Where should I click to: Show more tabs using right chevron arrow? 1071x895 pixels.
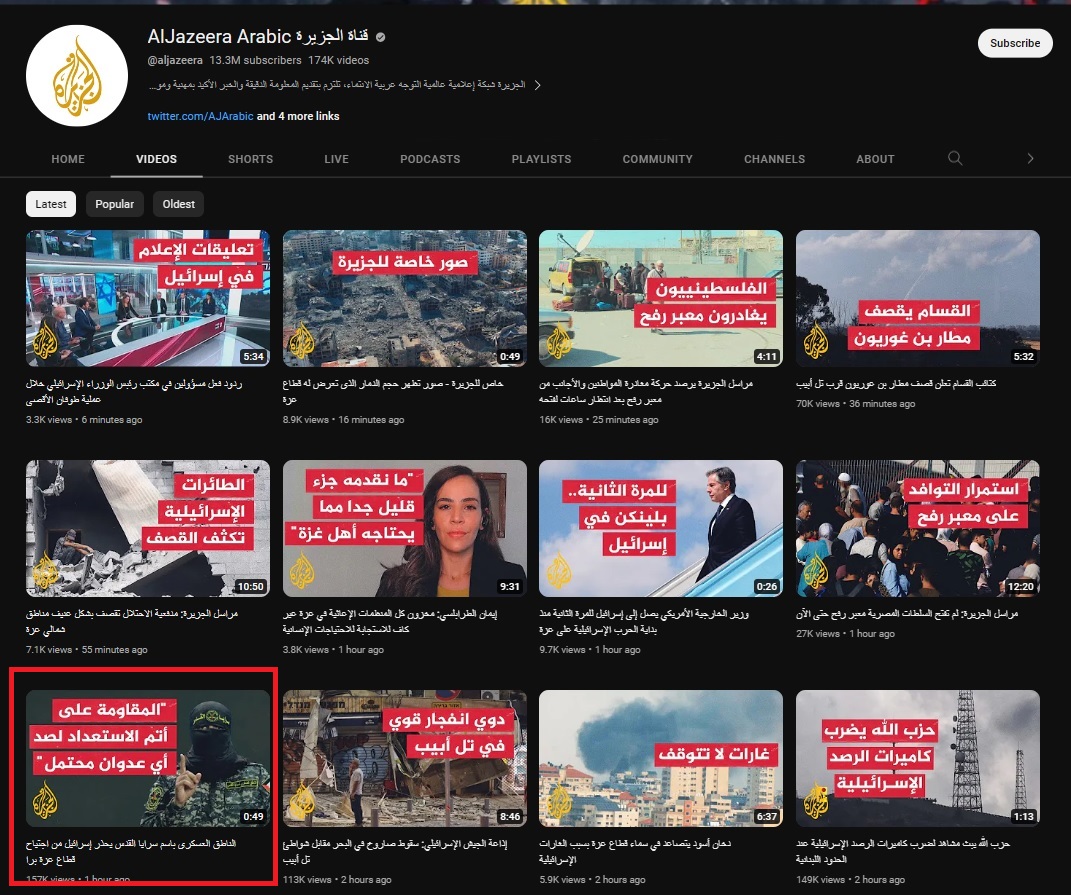[1030, 159]
